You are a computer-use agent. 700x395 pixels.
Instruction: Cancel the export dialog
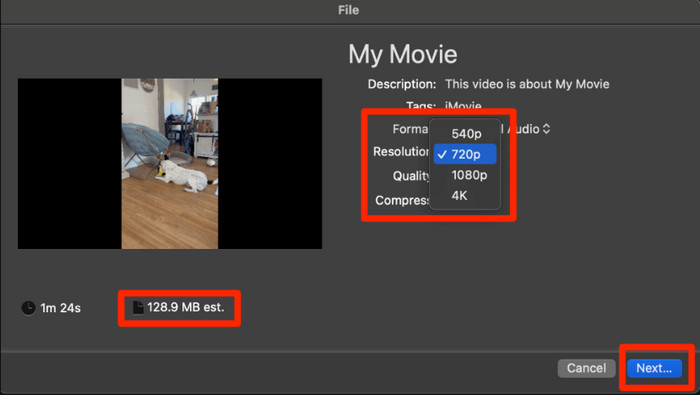586,368
